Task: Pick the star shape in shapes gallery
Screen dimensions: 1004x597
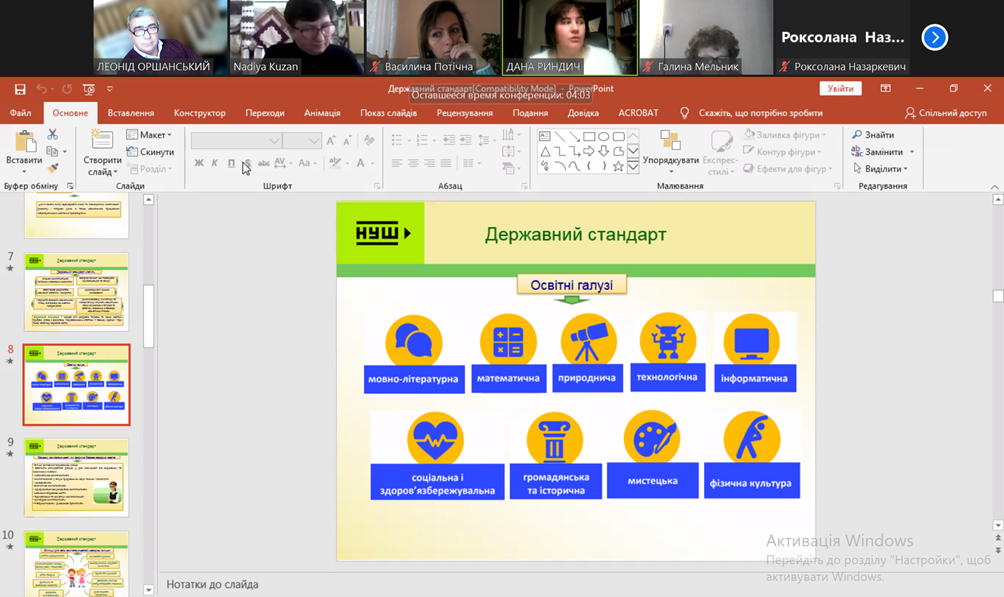Action: tap(618, 167)
